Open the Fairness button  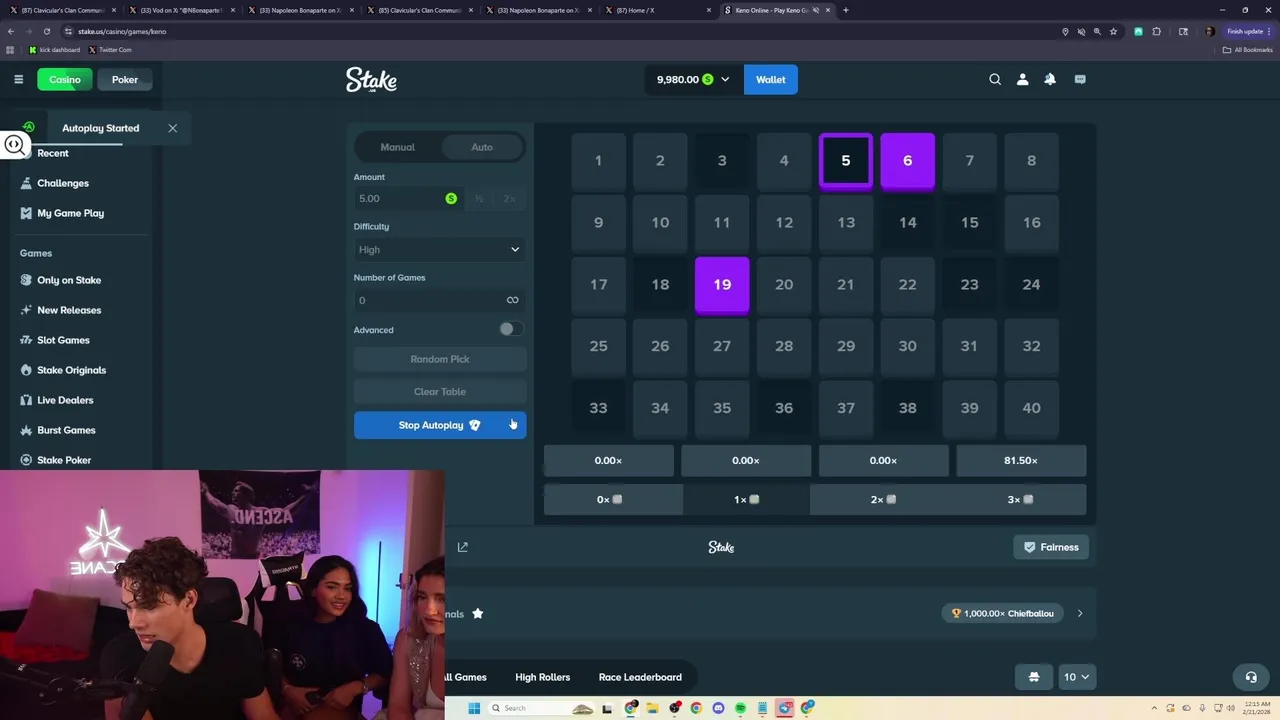(x=1051, y=547)
